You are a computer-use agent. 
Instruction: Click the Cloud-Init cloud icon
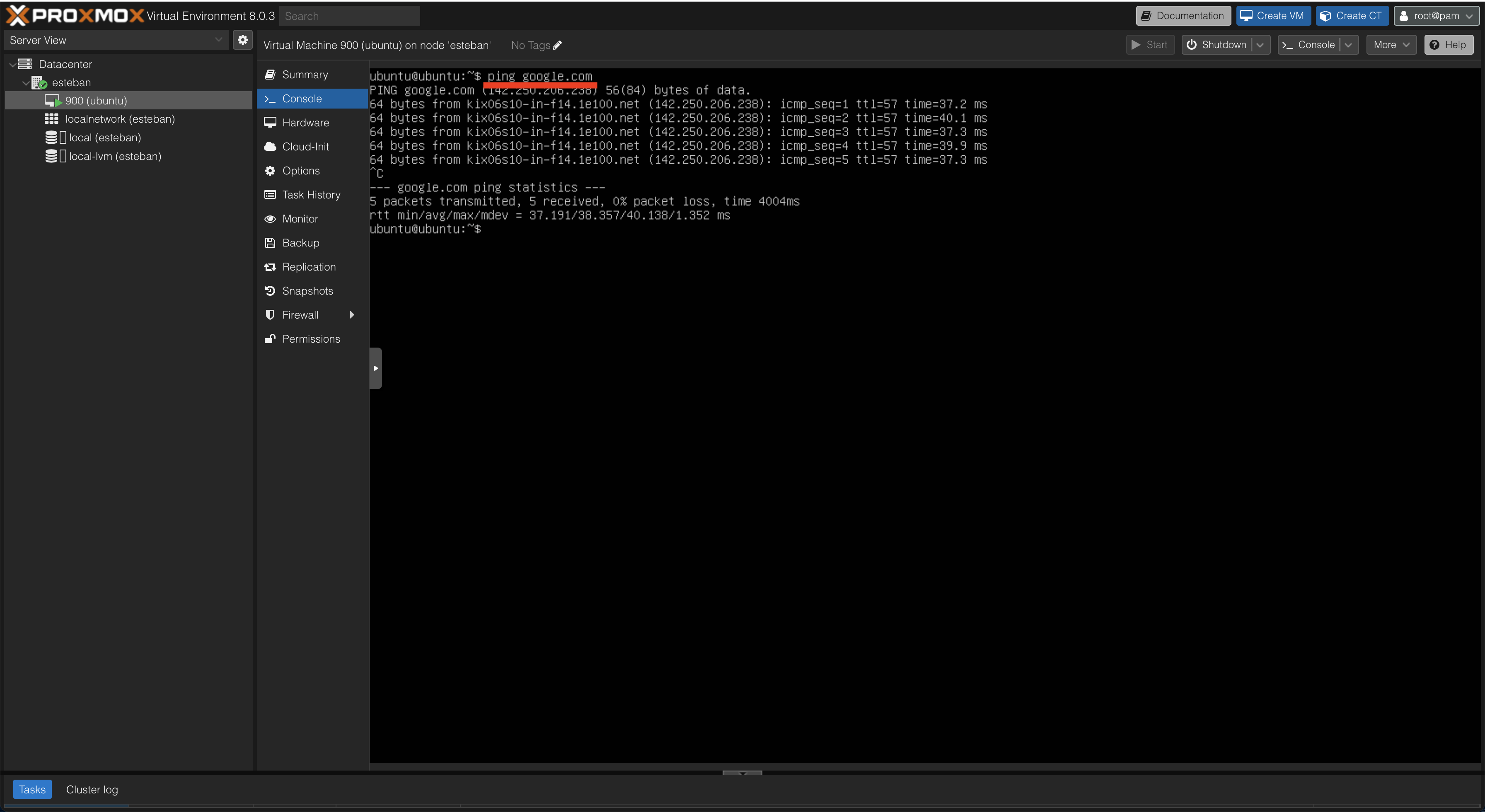(x=270, y=146)
